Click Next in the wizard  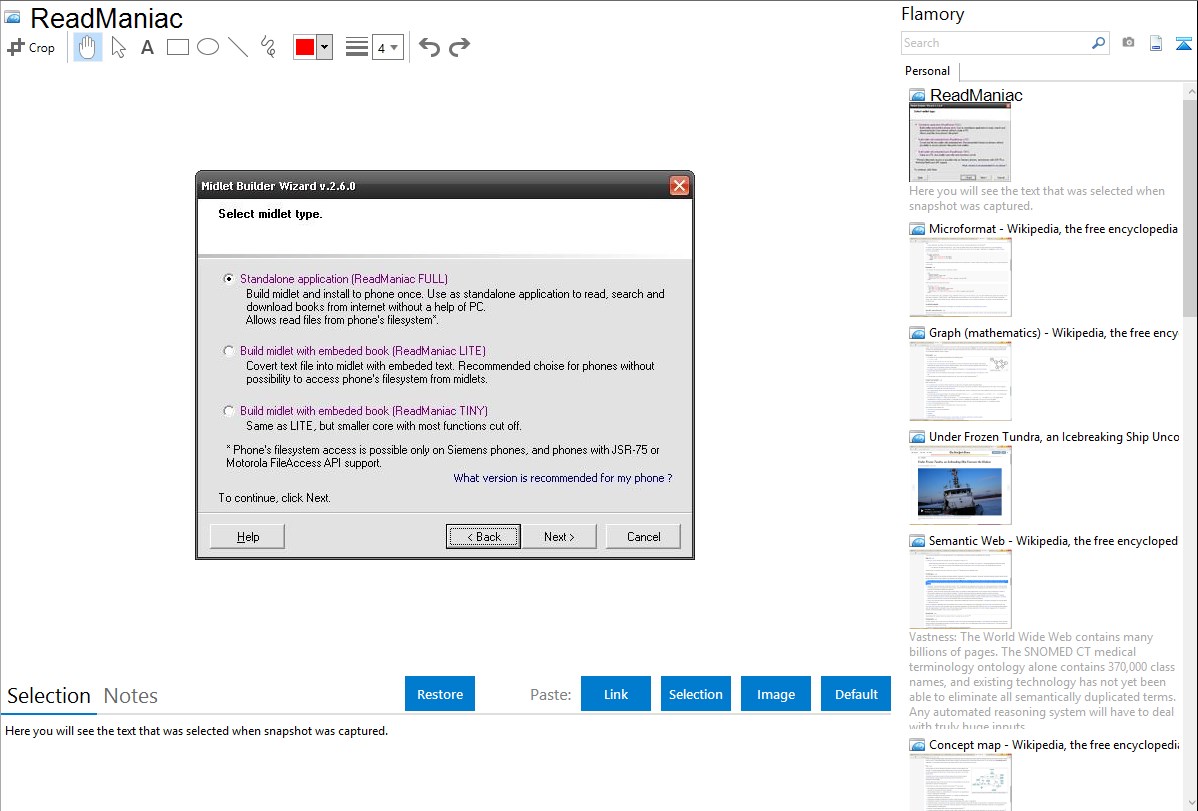[x=559, y=537]
